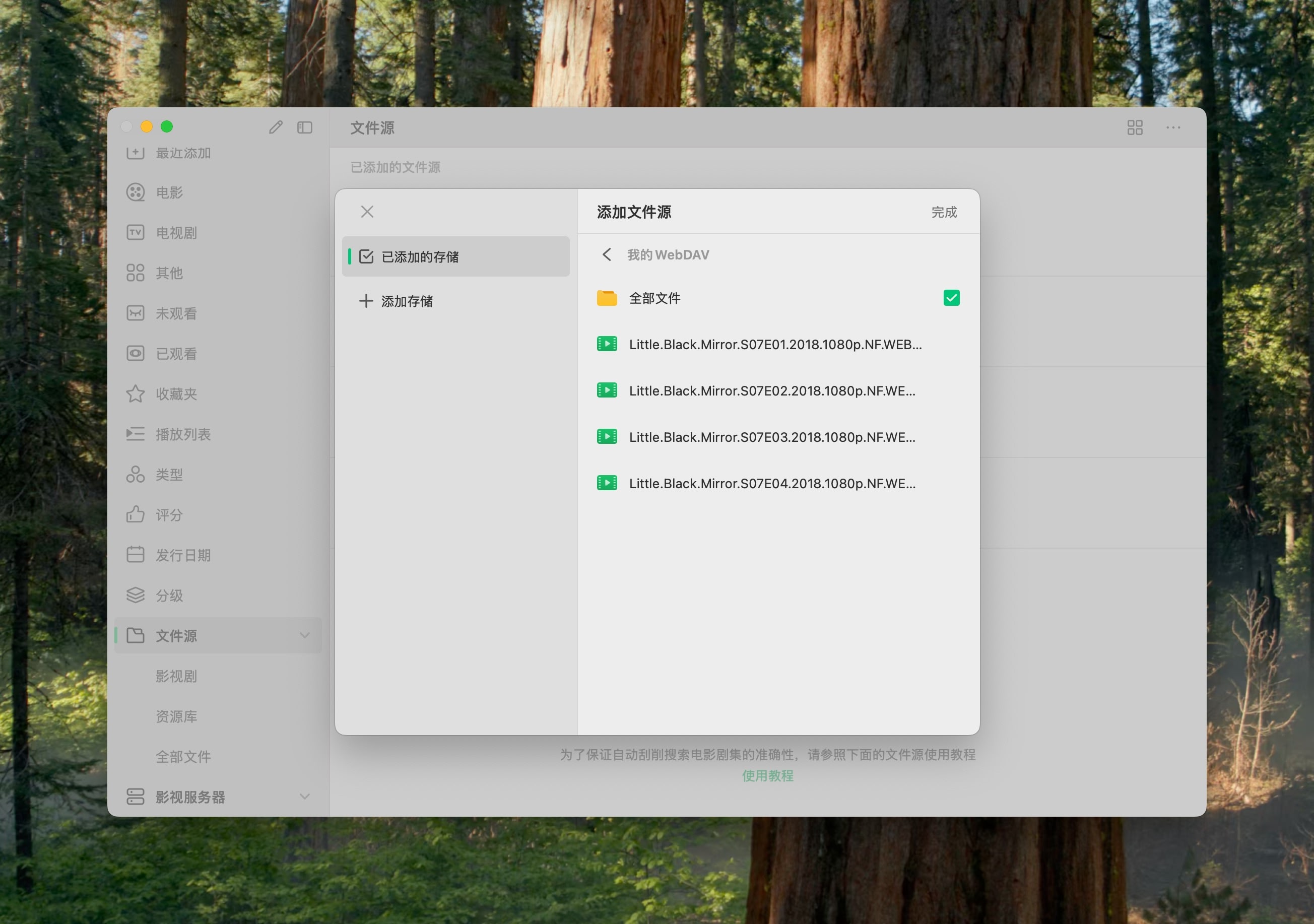Show unwatched (未观看) items
This screenshot has height=924, width=1314.
click(218, 313)
